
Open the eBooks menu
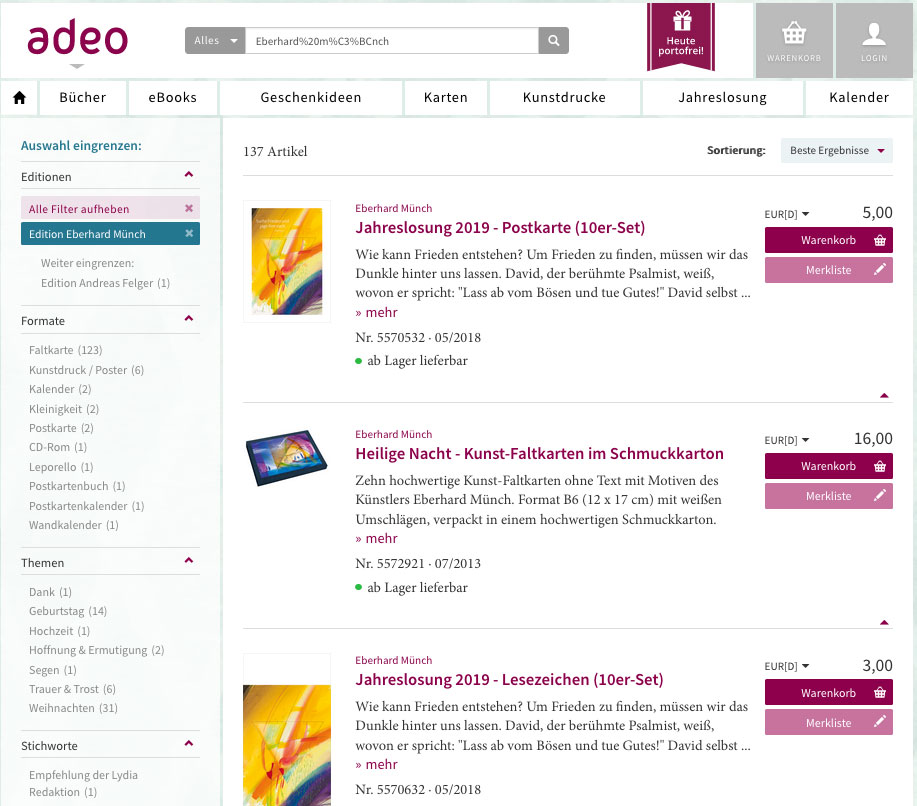click(173, 98)
